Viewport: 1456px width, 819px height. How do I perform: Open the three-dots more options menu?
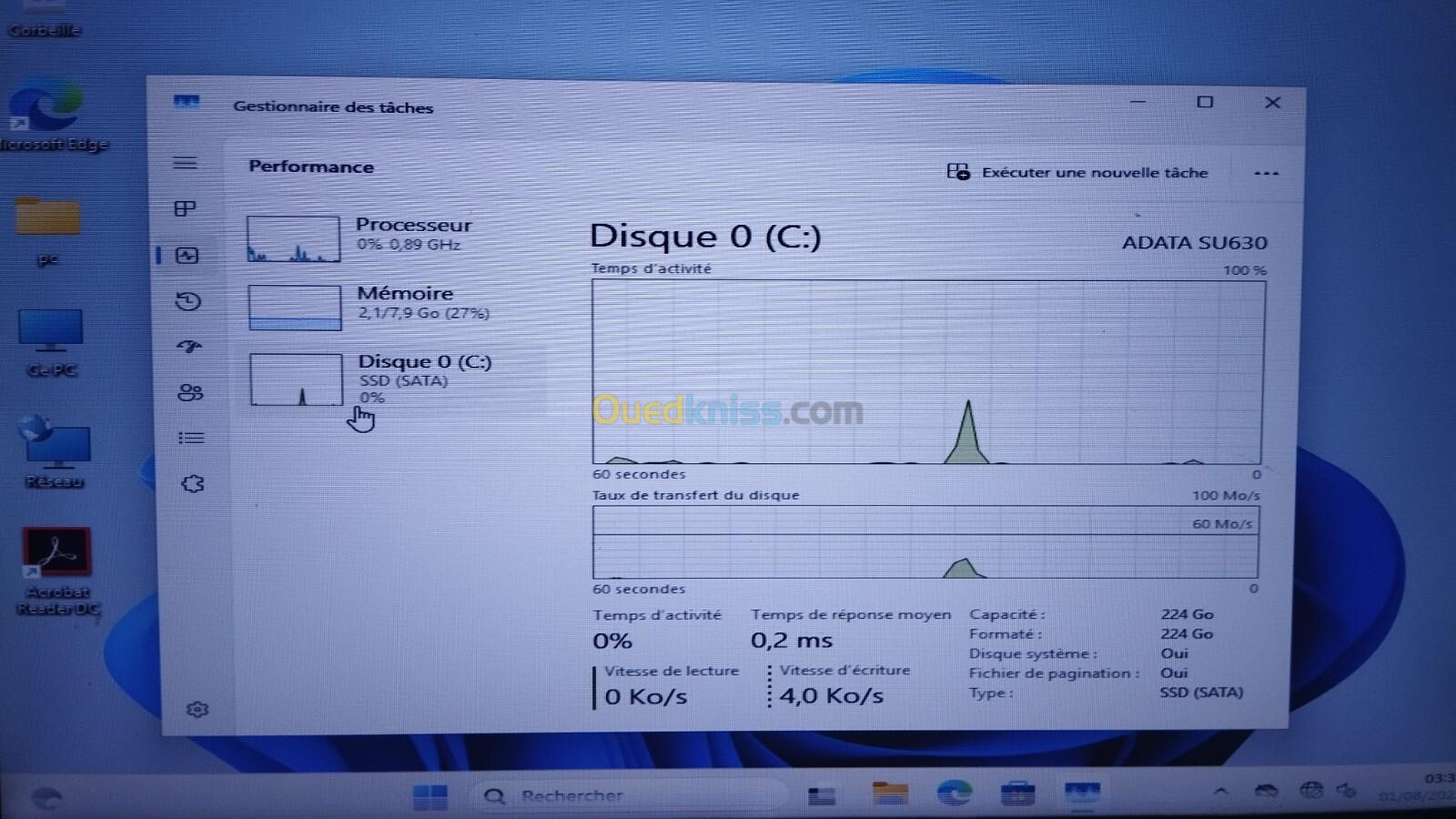point(1266,173)
